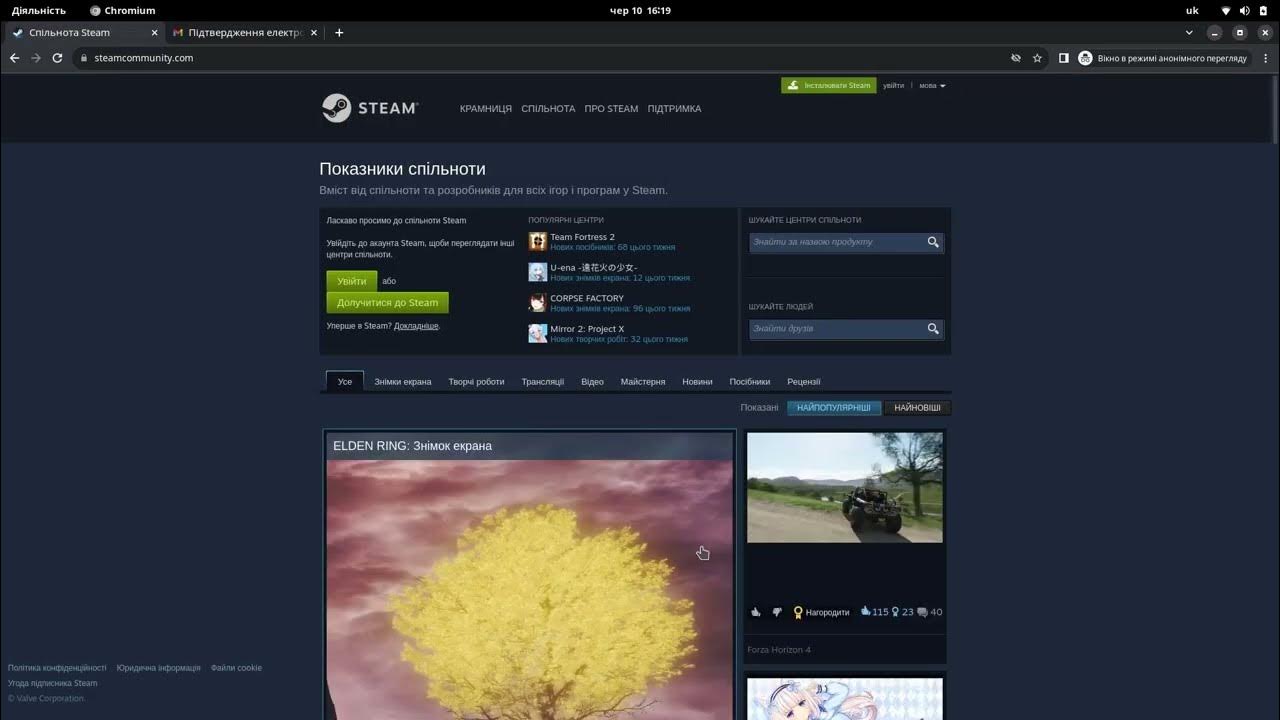
Task: Close the Gmail Підтвердження tab
Action: click(x=314, y=33)
